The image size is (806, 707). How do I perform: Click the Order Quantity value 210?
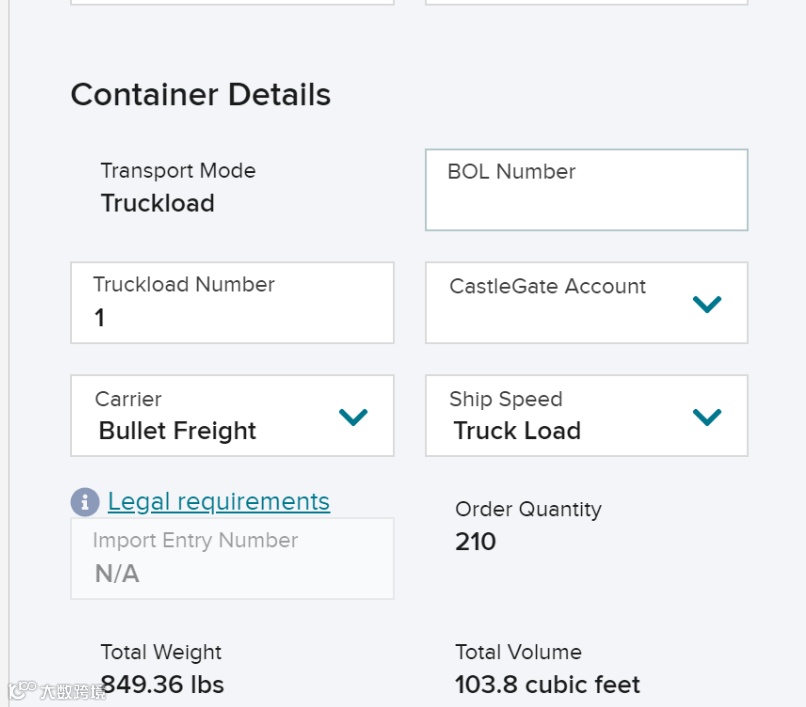click(476, 542)
